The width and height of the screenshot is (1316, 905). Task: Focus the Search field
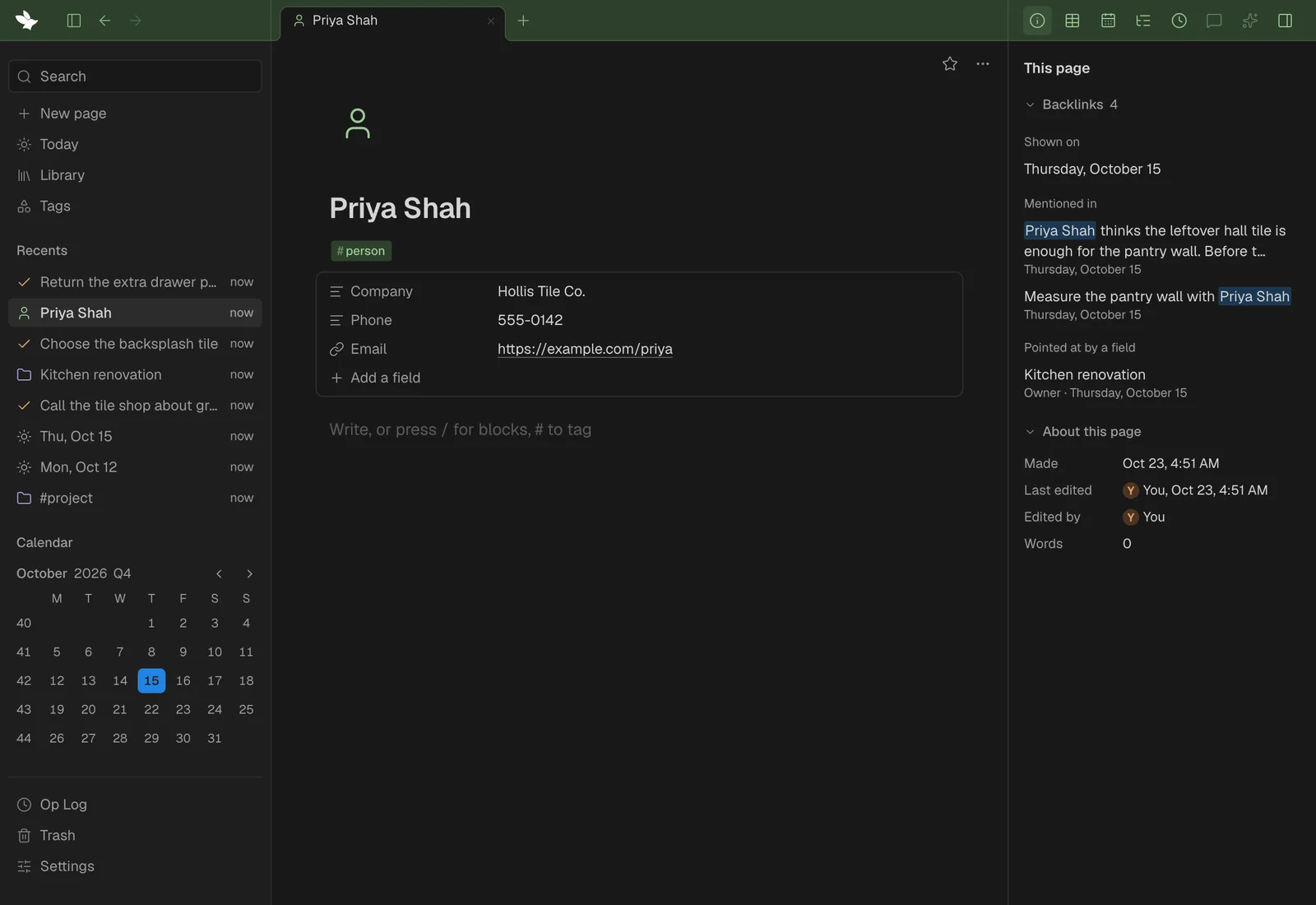tap(135, 77)
